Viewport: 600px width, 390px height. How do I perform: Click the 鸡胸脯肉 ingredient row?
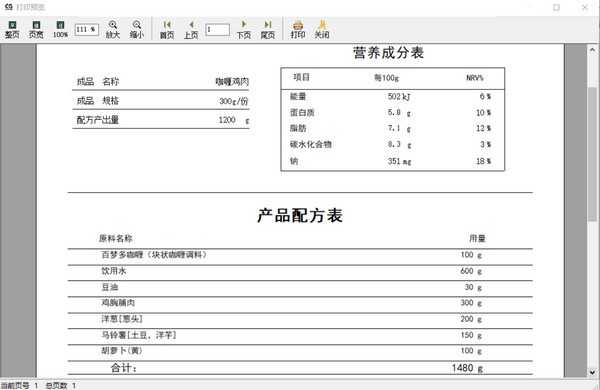pos(300,303)
